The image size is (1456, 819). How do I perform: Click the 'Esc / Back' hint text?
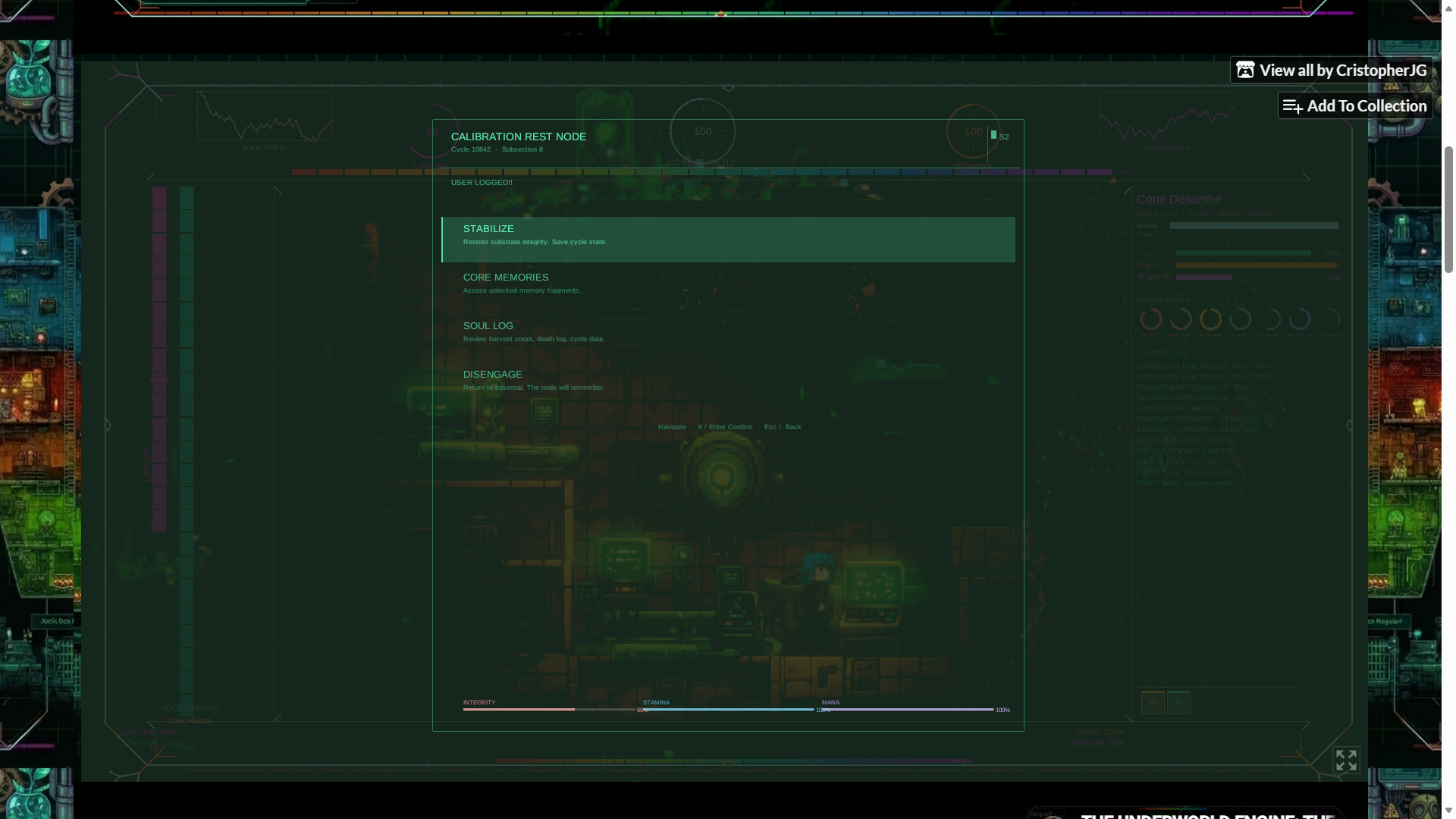pyautogui.click(x=783, y=427)
